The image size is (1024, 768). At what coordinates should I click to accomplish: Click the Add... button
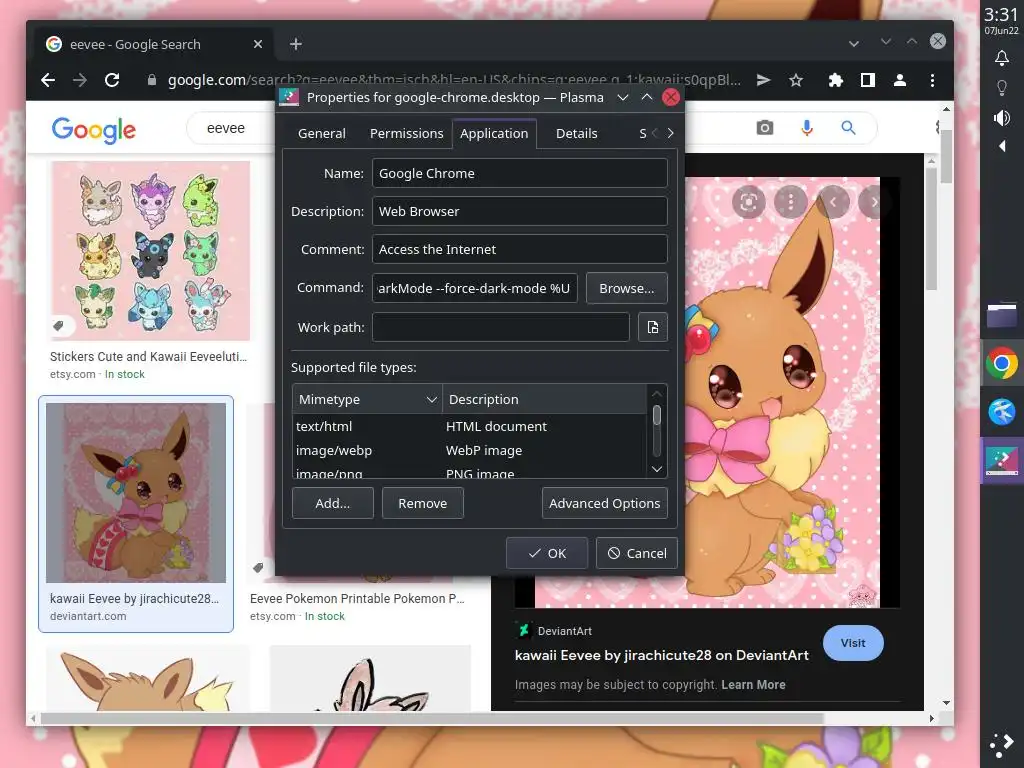[x=332, y=503]
